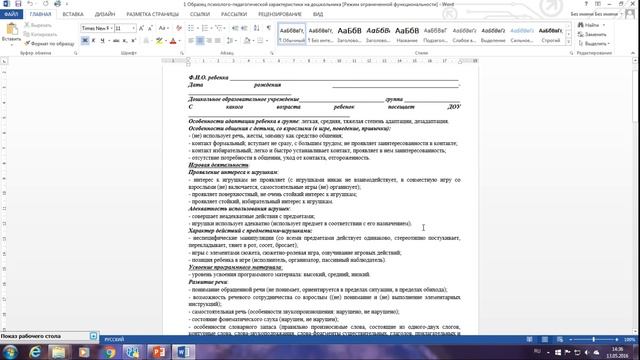Toggle italic formatting (К)
The image size is (640, 360).
[x=93, y=40]
